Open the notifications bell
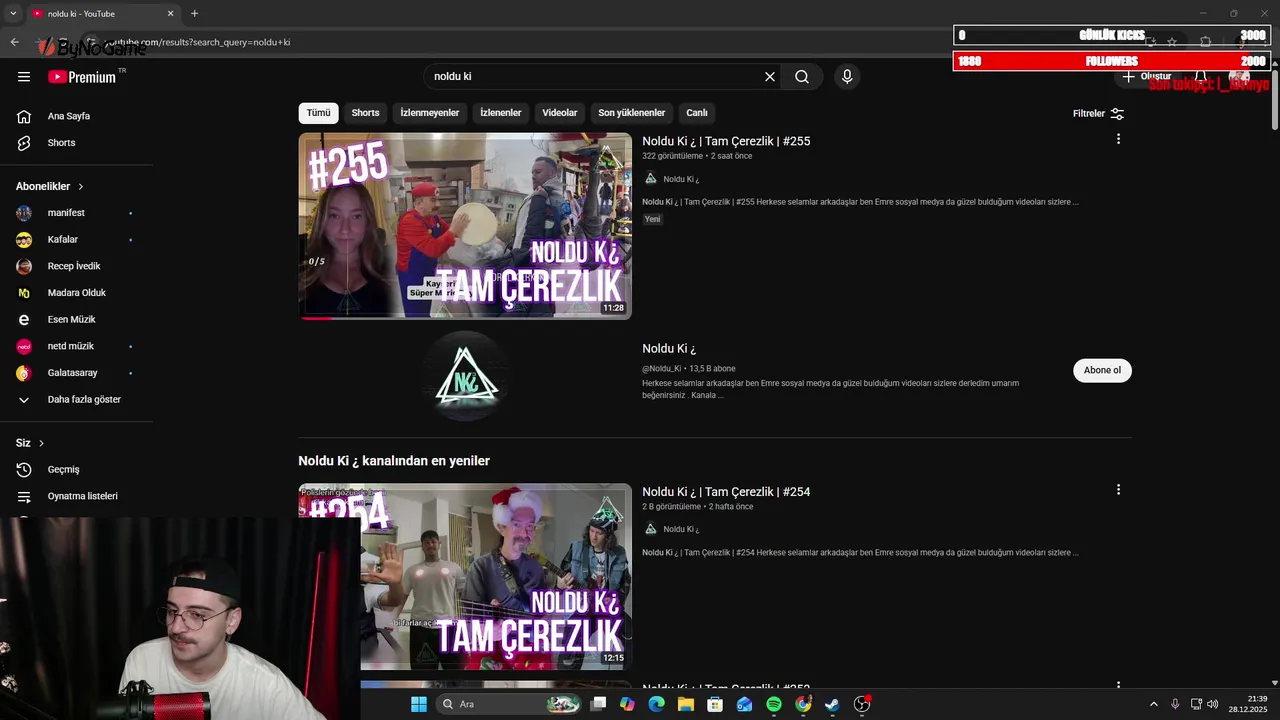The height and width of the screenshot is (720, 1280). pos(1201,77)
